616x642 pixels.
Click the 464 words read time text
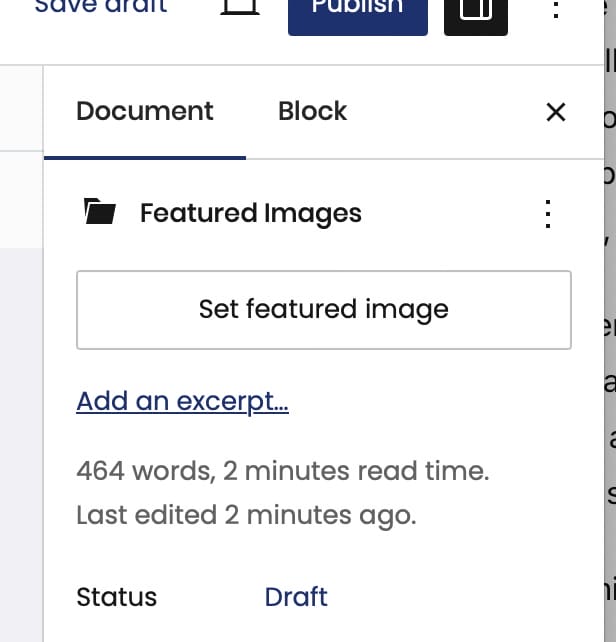pyautogui.click(x=283, y=471)
